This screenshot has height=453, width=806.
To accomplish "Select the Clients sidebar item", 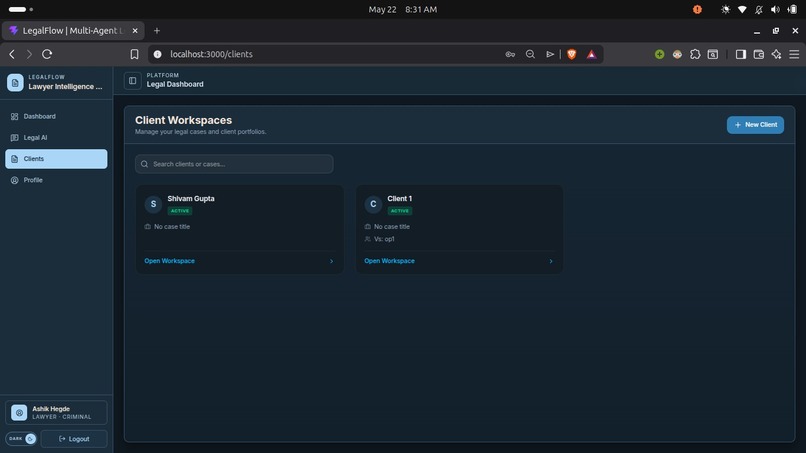I will pyautogui.click(x=56, y=159).
